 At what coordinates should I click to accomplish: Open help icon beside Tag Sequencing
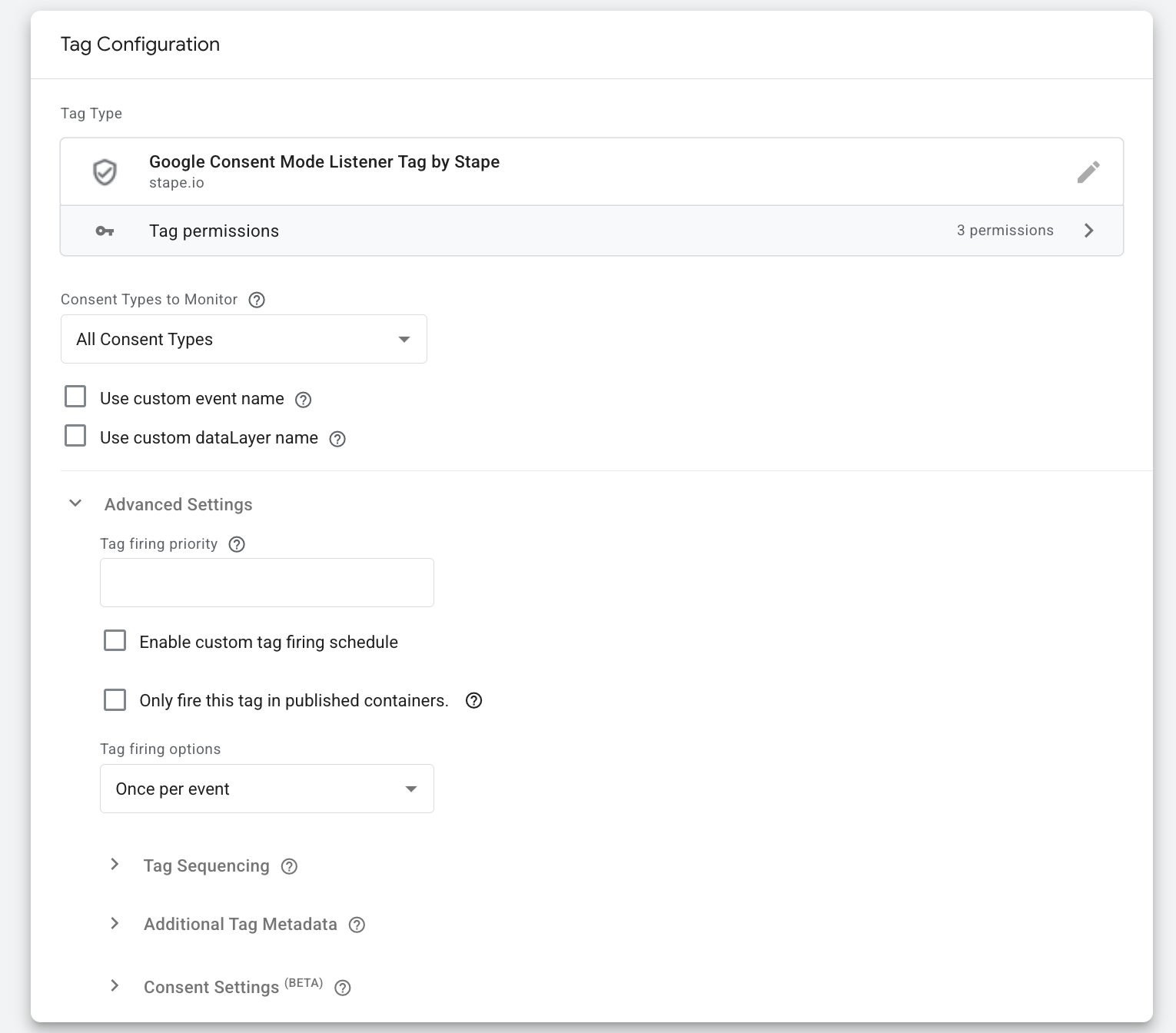pos(289,866)
